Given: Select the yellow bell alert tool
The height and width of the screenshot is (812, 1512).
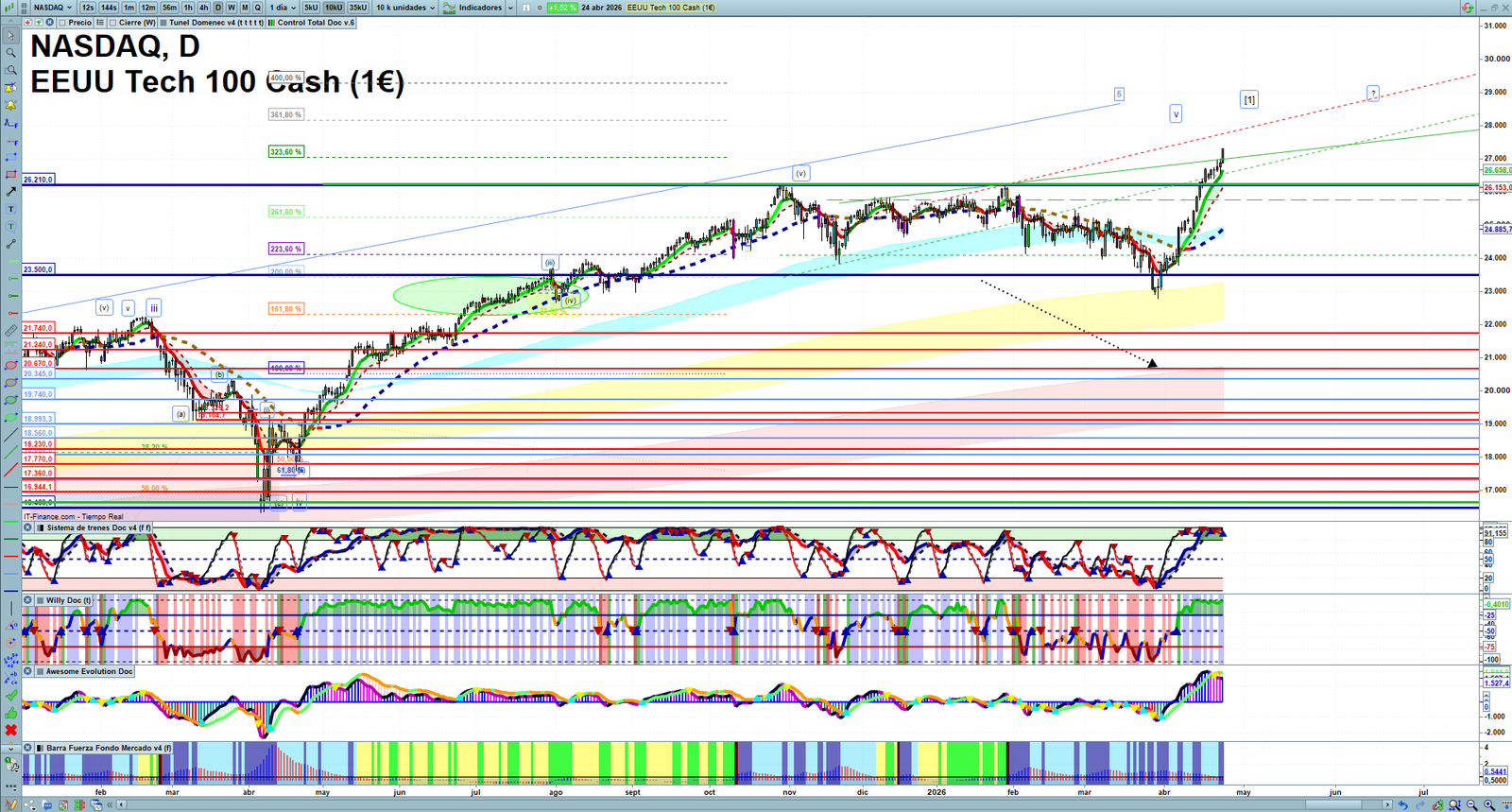Looking at the screenshot, I should [10, 105].
